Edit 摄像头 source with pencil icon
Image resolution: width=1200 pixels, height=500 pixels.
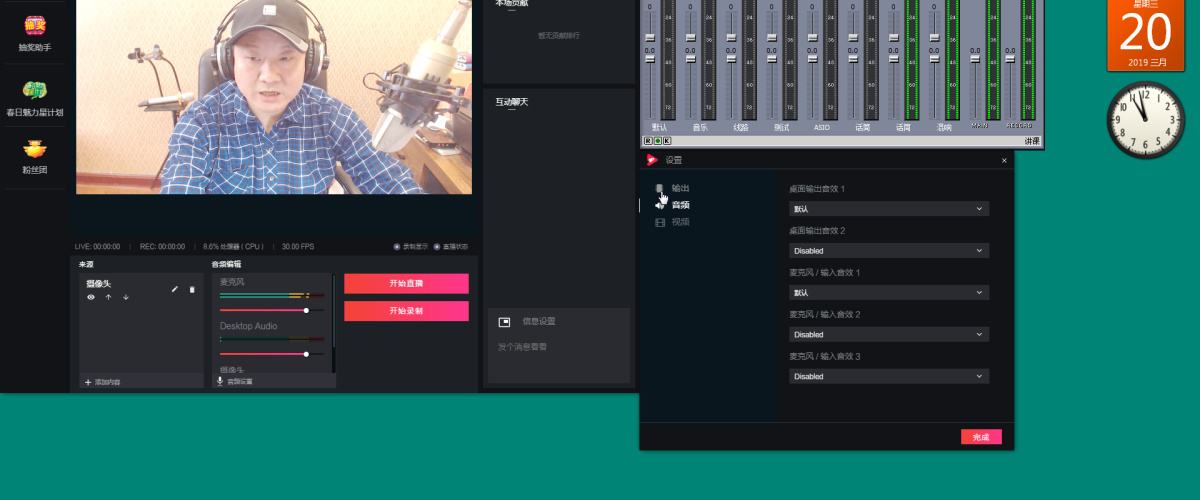[x=175, y=289]
